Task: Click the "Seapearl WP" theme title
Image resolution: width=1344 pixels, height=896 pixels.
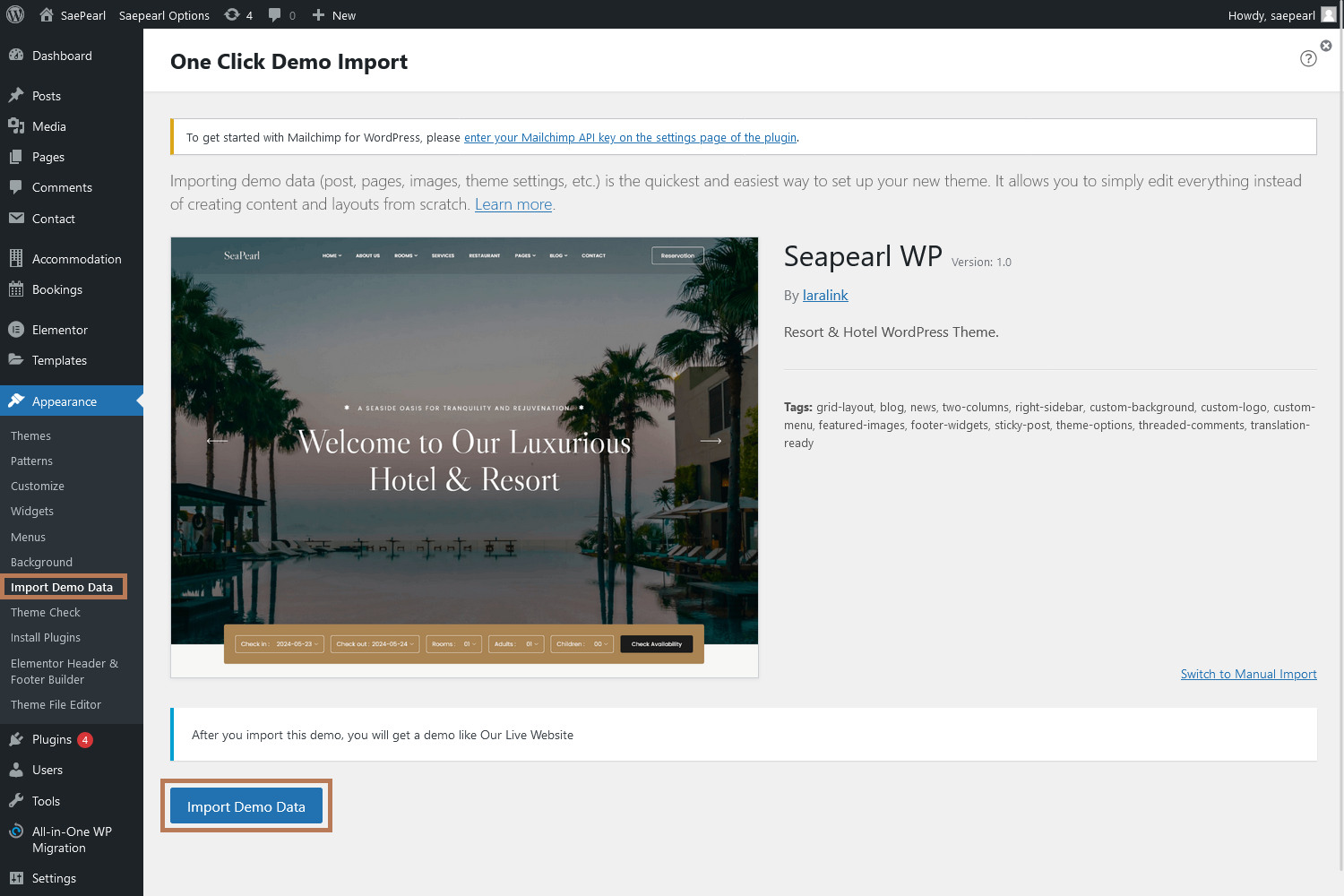Action: click(x=863, y=256)
